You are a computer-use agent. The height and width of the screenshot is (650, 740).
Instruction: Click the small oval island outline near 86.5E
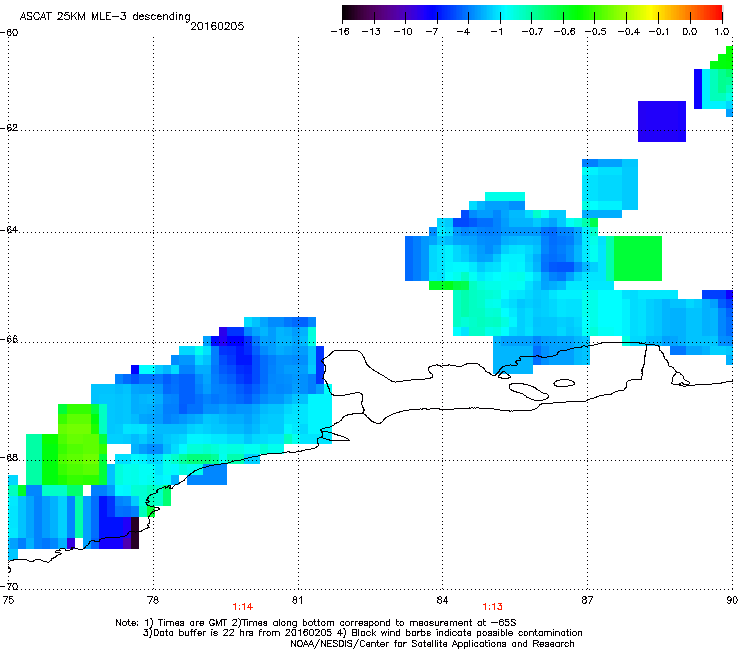pos(564,383)
